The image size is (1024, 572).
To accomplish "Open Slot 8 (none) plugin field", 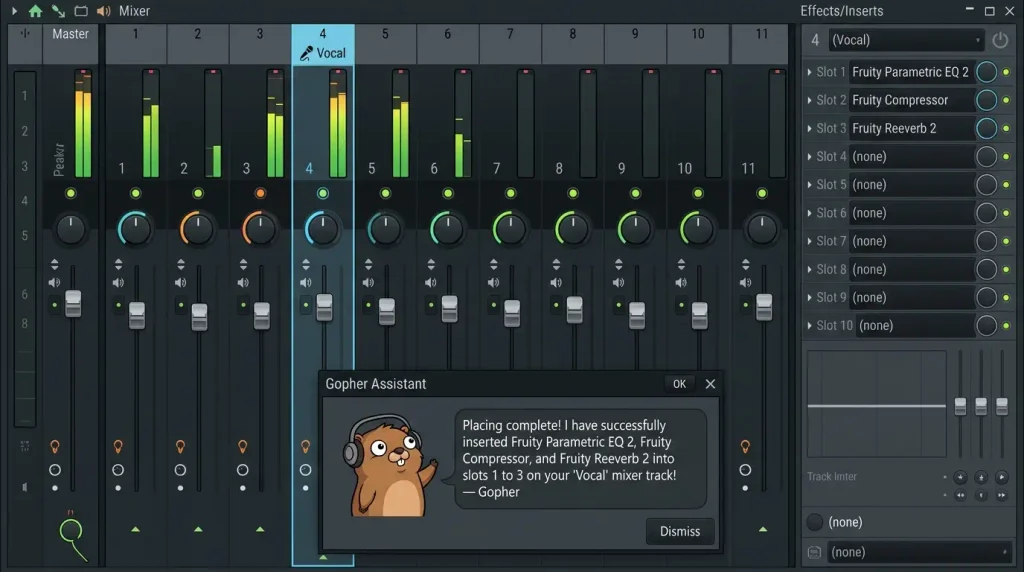I will click(x=911, y=269).
